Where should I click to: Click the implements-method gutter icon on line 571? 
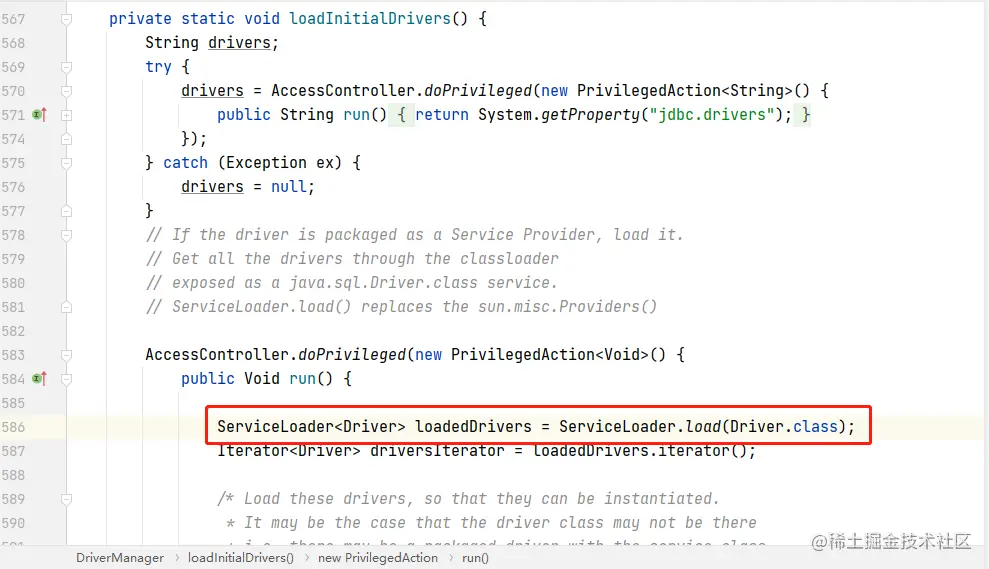click(40, 115)
